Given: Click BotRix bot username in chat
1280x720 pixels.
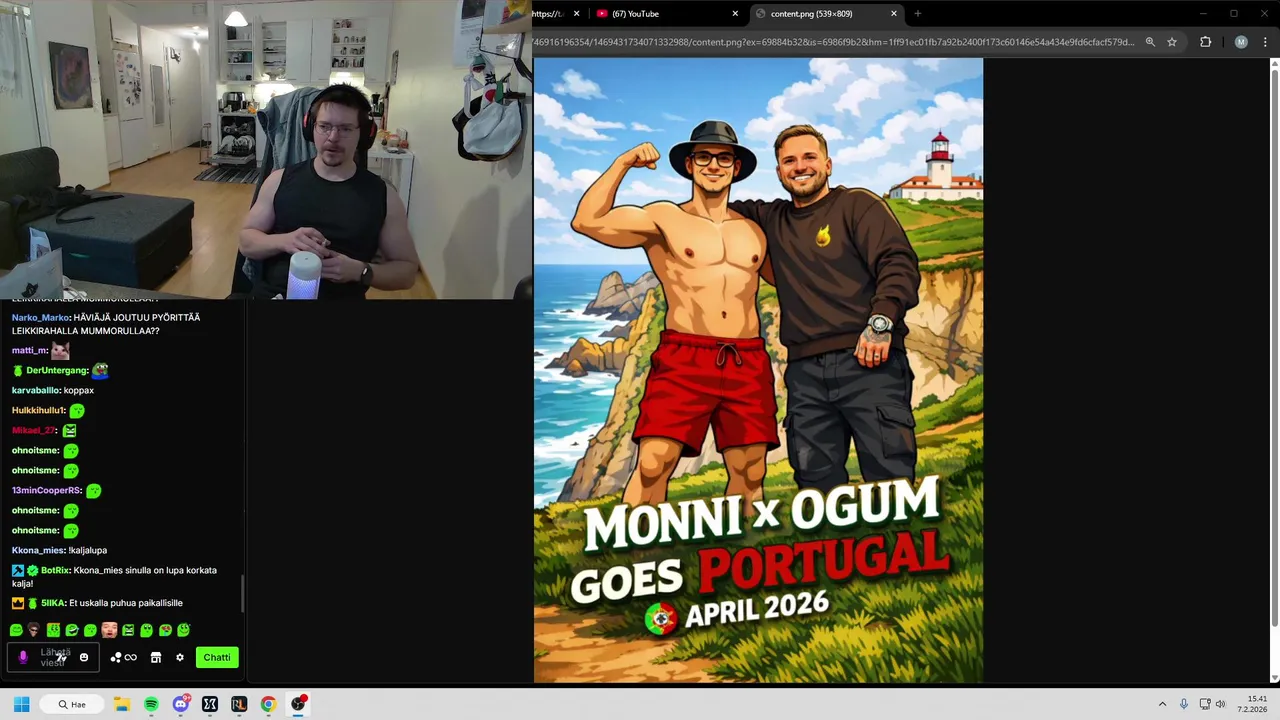Looking at the screenshot, I should tap(55, 570).
